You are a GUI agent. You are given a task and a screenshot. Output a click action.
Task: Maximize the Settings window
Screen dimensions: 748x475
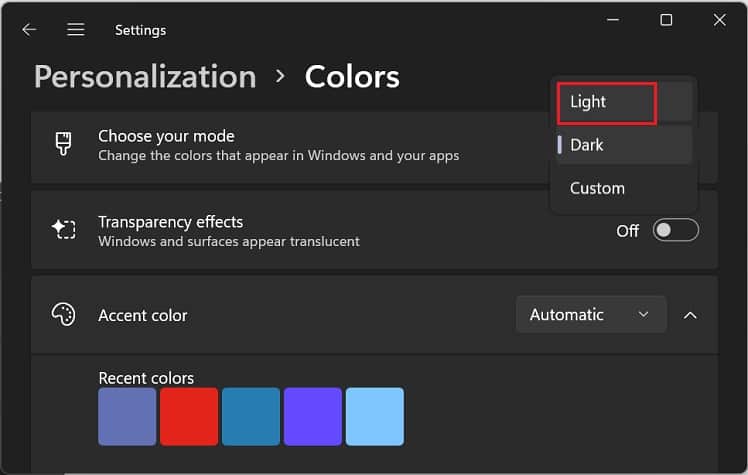(x=666, y=20)
